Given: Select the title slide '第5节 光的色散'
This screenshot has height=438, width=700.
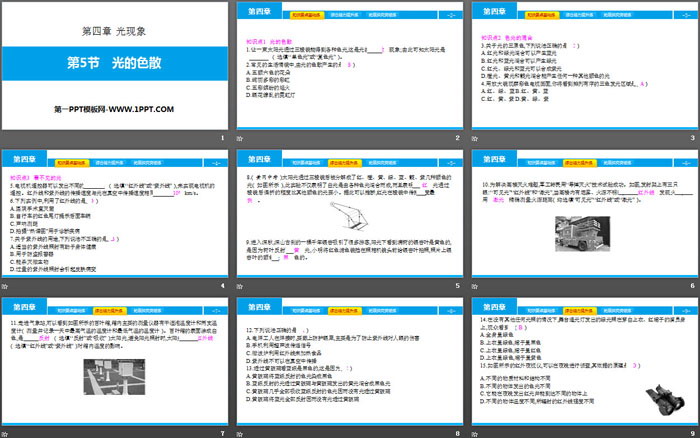Looking at the screenshot, I should pos(115,66).
